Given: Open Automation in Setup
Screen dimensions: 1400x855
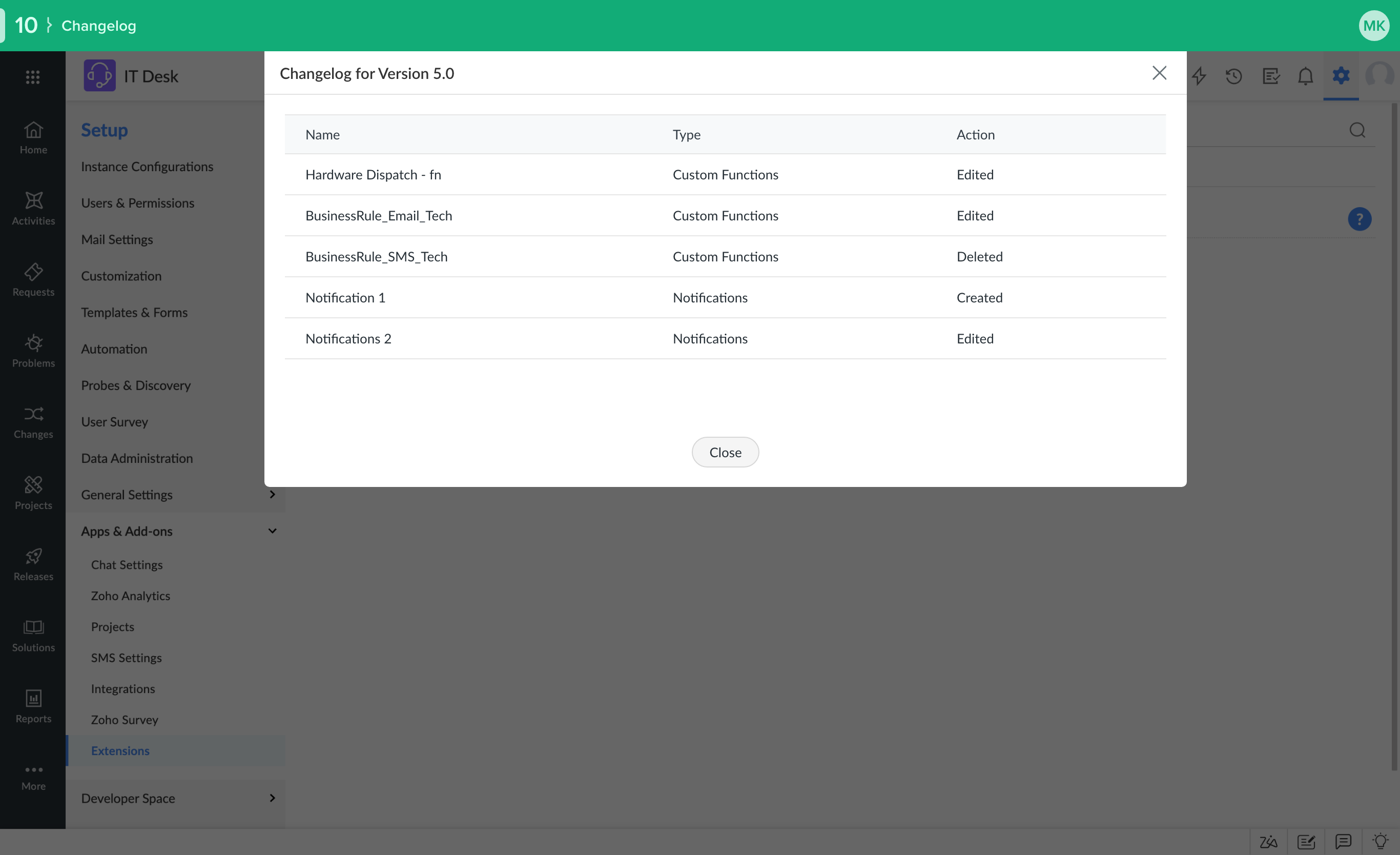Looking at the screenshot, I should pos(114,349).
